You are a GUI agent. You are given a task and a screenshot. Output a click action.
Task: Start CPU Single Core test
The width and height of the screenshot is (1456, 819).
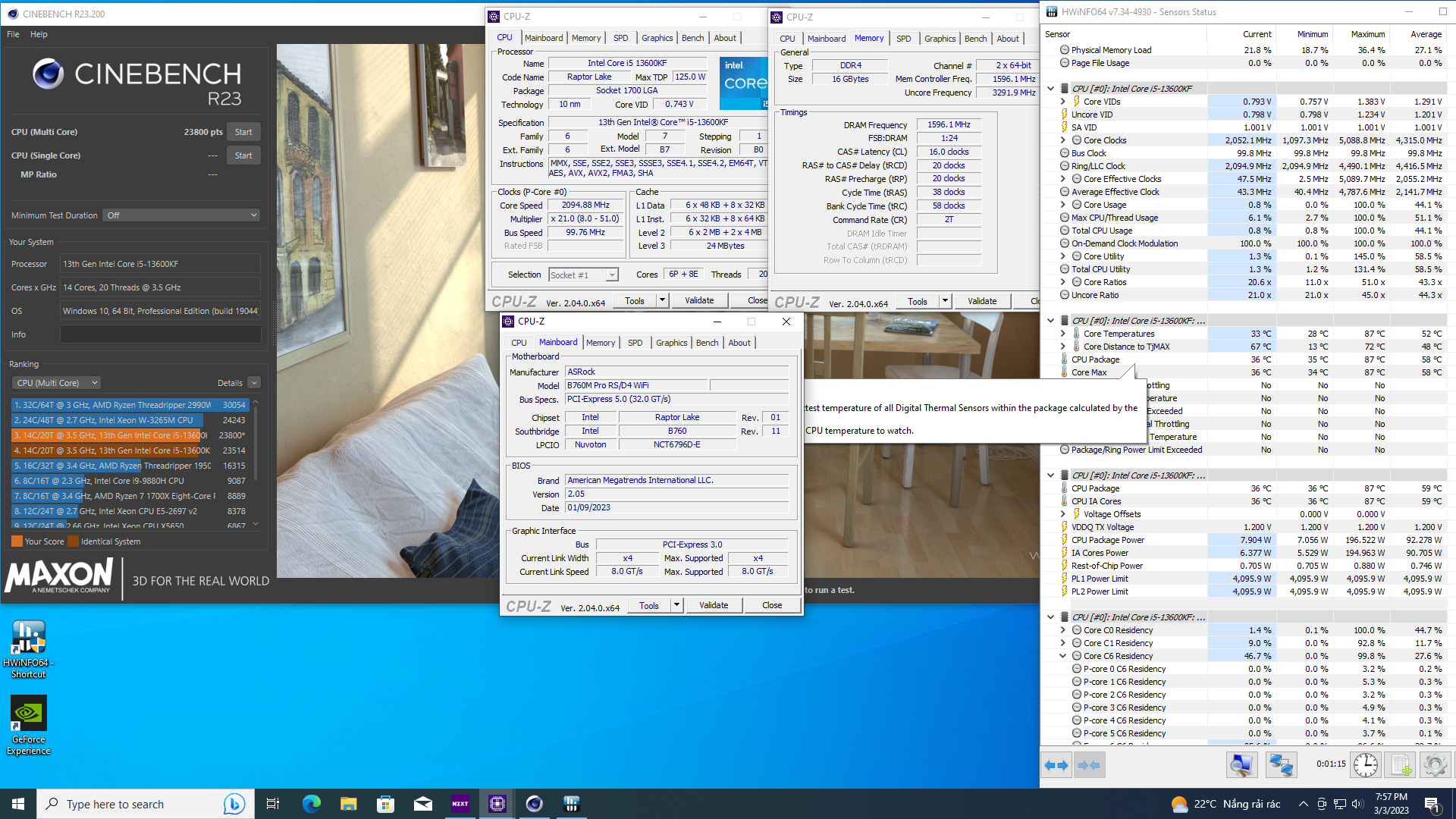pos(243,155)
